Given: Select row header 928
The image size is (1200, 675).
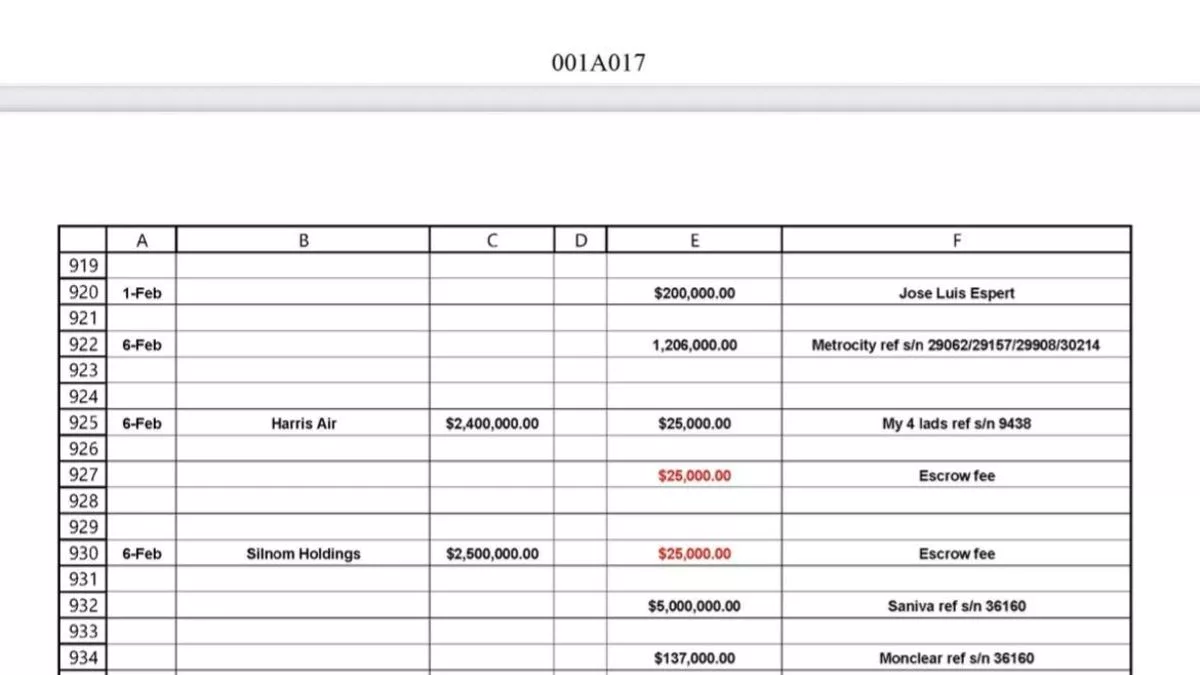Looking at the screenshot, I should (x=83, y=501).
